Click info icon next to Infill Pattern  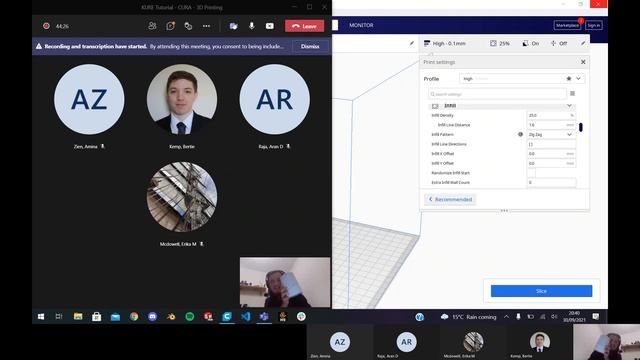520,134
